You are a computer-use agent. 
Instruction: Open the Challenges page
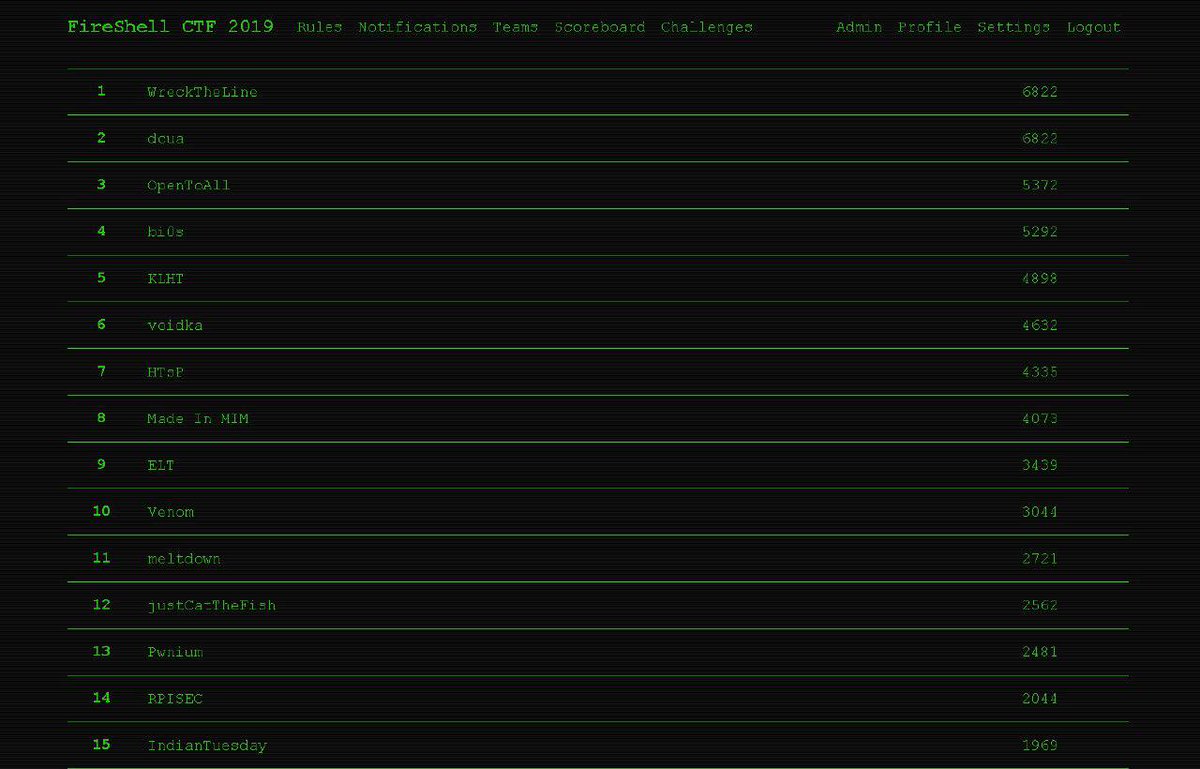coord(707,27)
